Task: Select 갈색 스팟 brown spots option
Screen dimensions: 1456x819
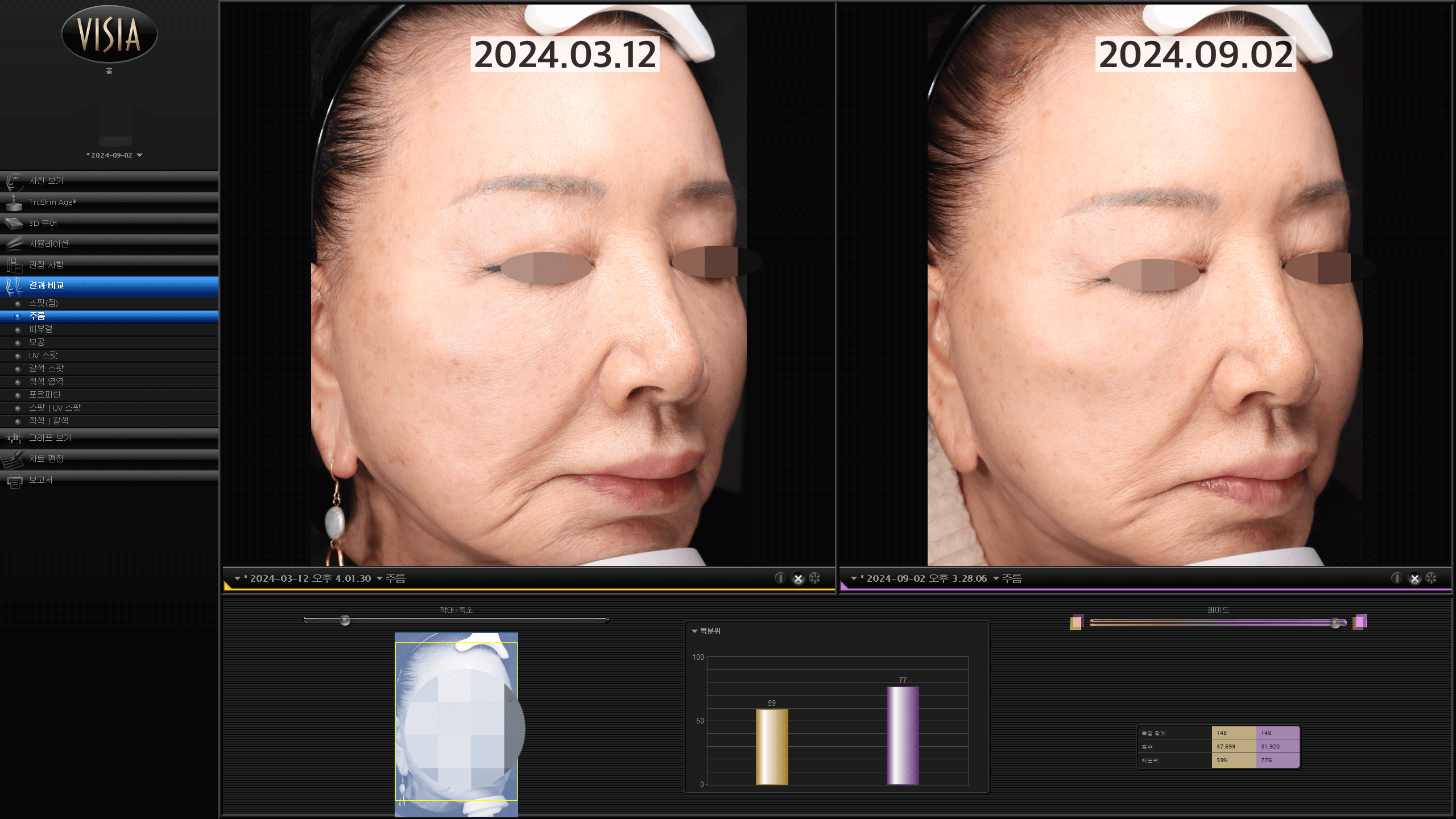Action: coord(109,369)
